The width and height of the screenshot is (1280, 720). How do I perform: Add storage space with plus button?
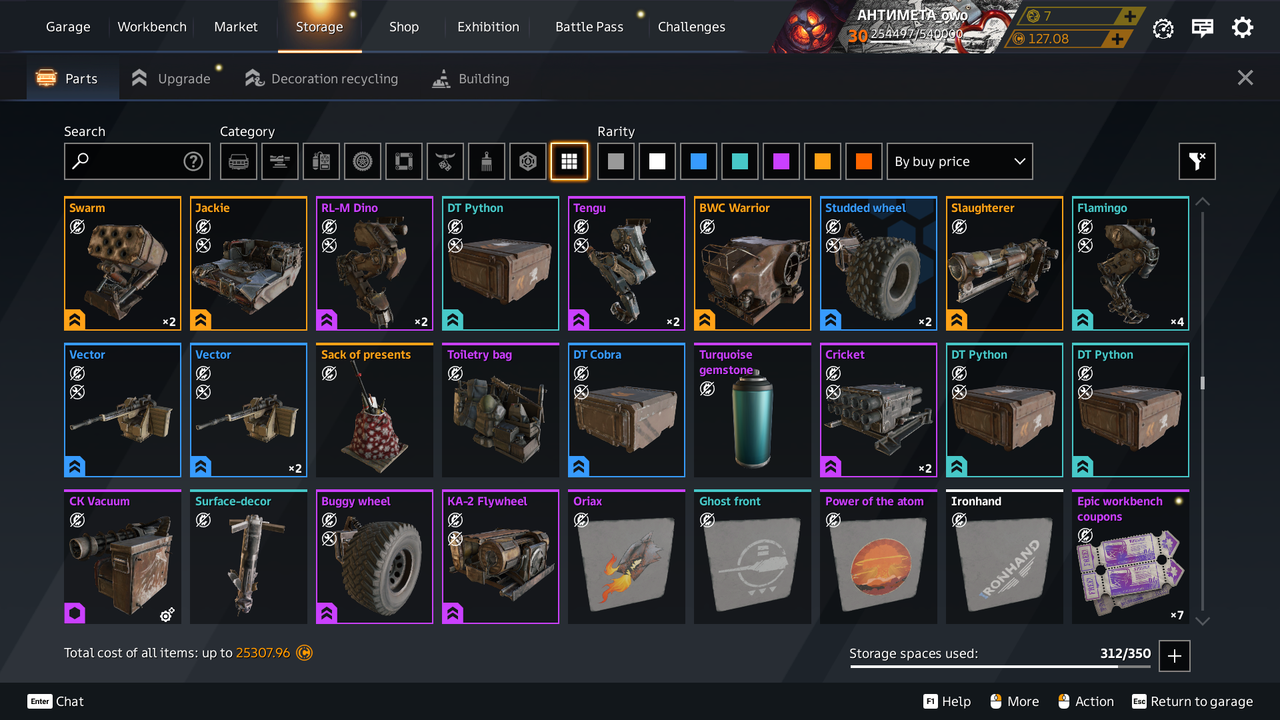click(x=1174, y=656)
